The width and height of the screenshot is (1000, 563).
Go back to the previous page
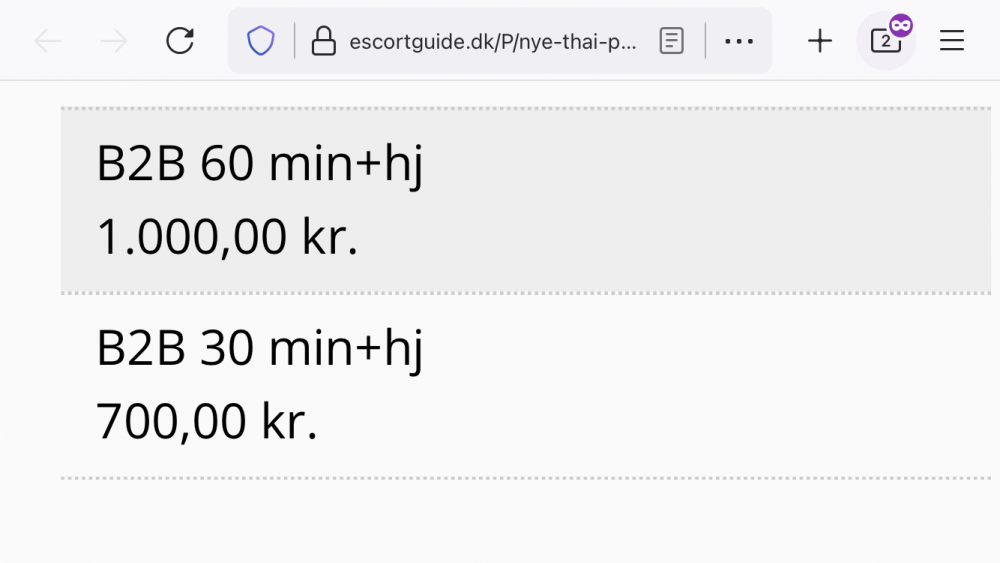pos(48,41)
